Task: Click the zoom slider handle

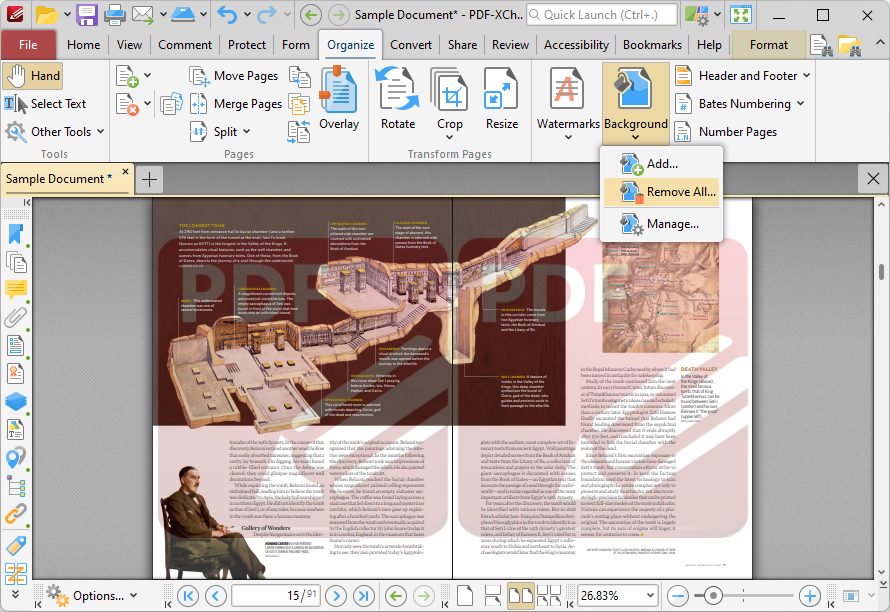Action: [713, 596]
